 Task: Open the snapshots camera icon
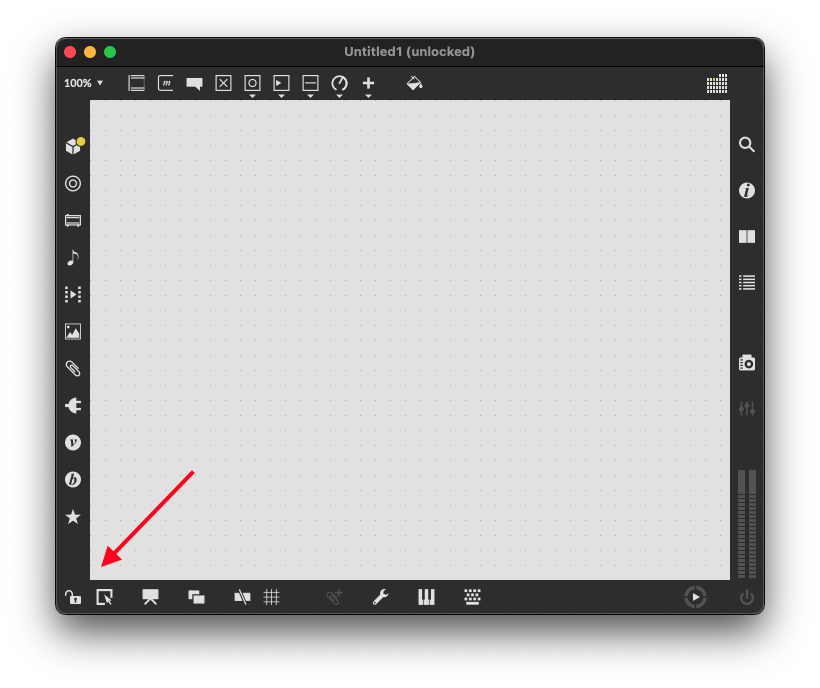[747, 362]
